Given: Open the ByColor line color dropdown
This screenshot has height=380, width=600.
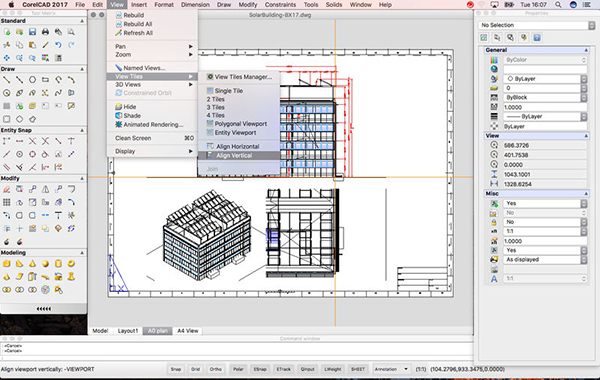Looking at the screenshot, I should coord(545,60).
